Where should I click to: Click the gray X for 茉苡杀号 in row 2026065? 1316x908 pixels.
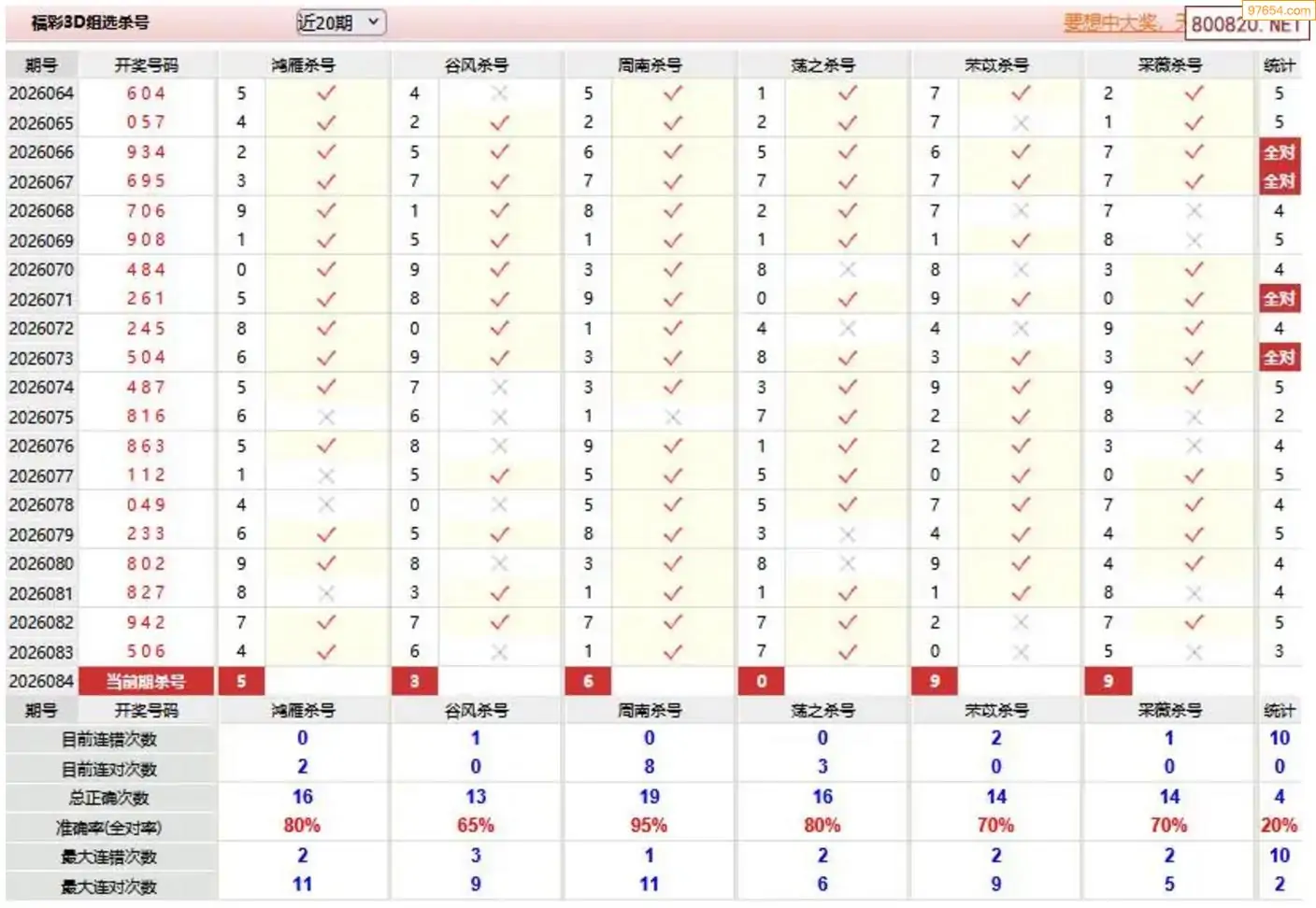(x=1021, y=122)
